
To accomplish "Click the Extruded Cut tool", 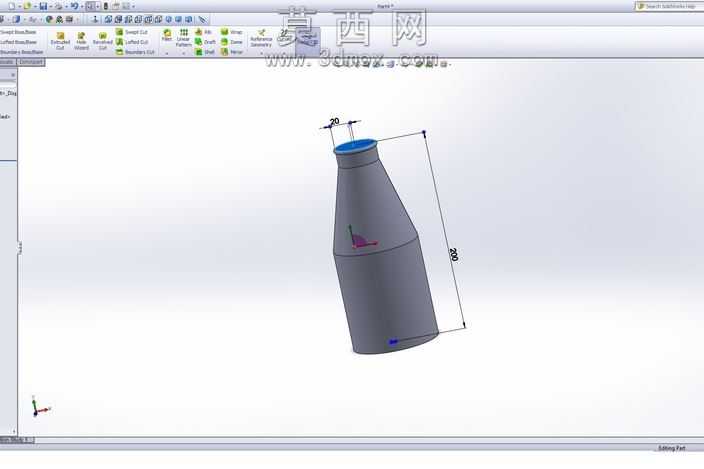I will pyautogui.click(x=60, y=41).
